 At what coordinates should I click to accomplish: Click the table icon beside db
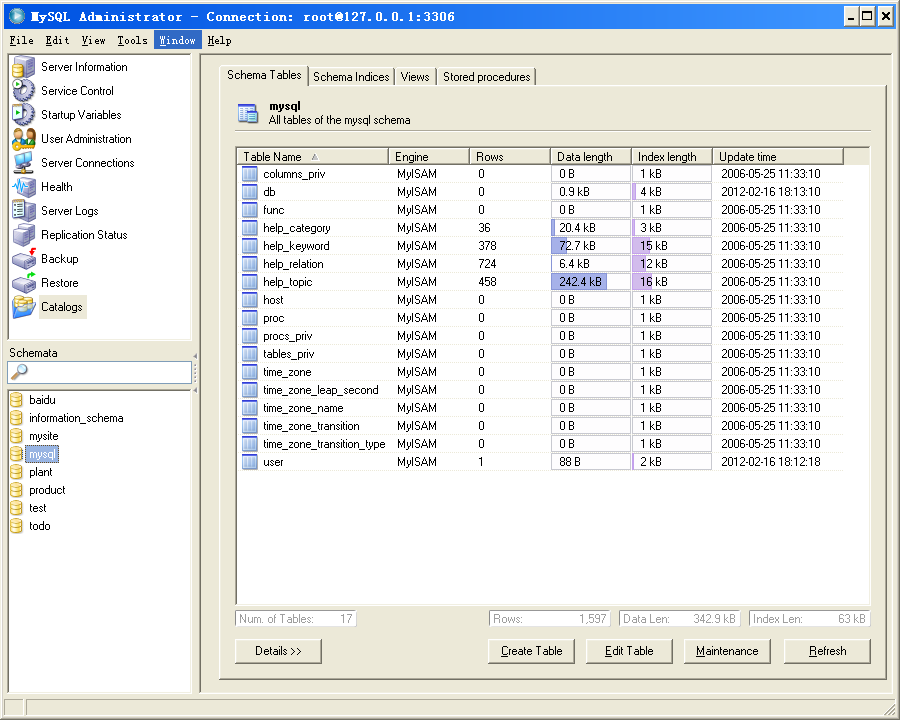(250, 192)
